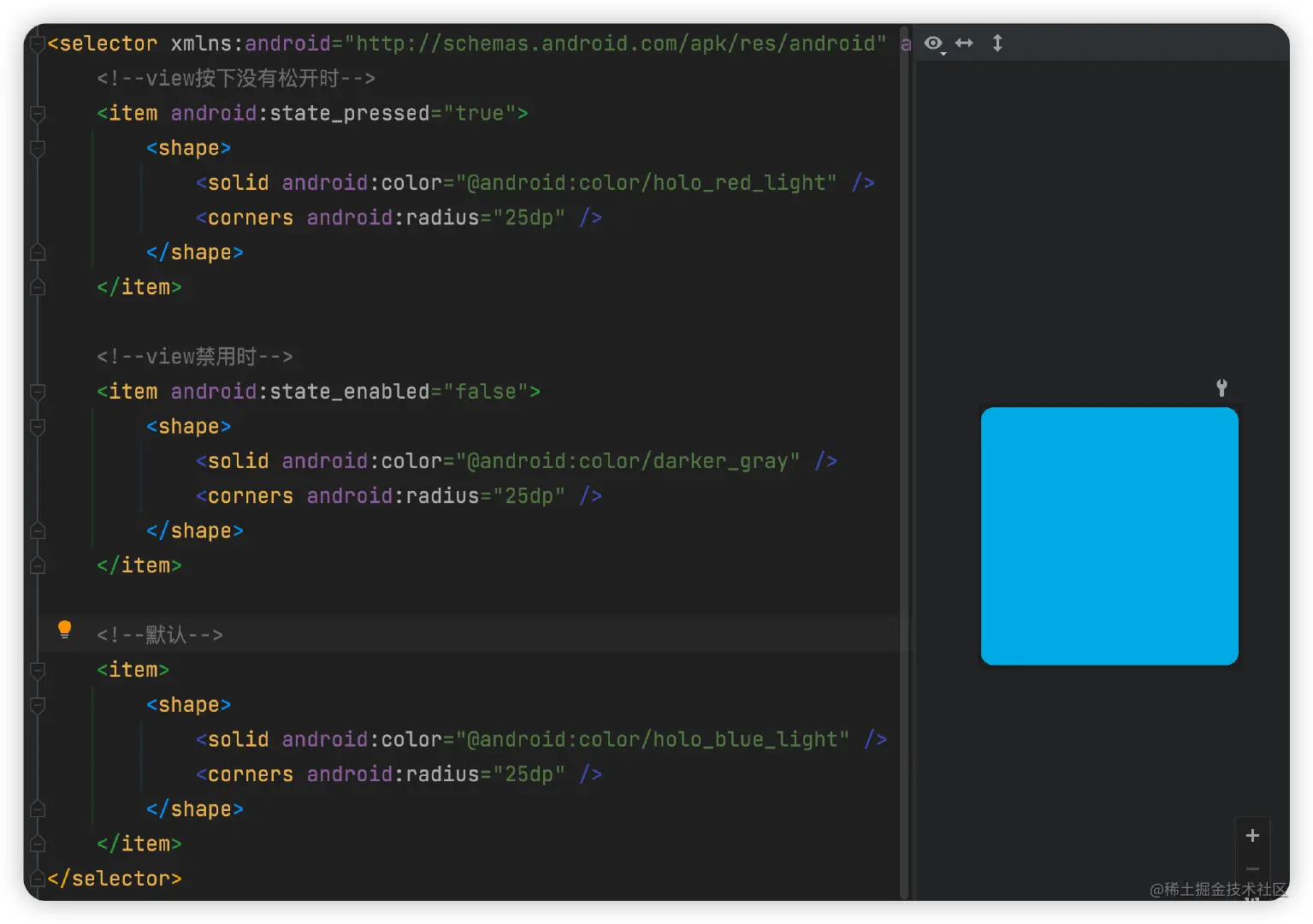Click the vertical double-arrow icon in the preview toolbar
Image resolution: width=1313 pixels, height=924 pixels.
(997, 43)
